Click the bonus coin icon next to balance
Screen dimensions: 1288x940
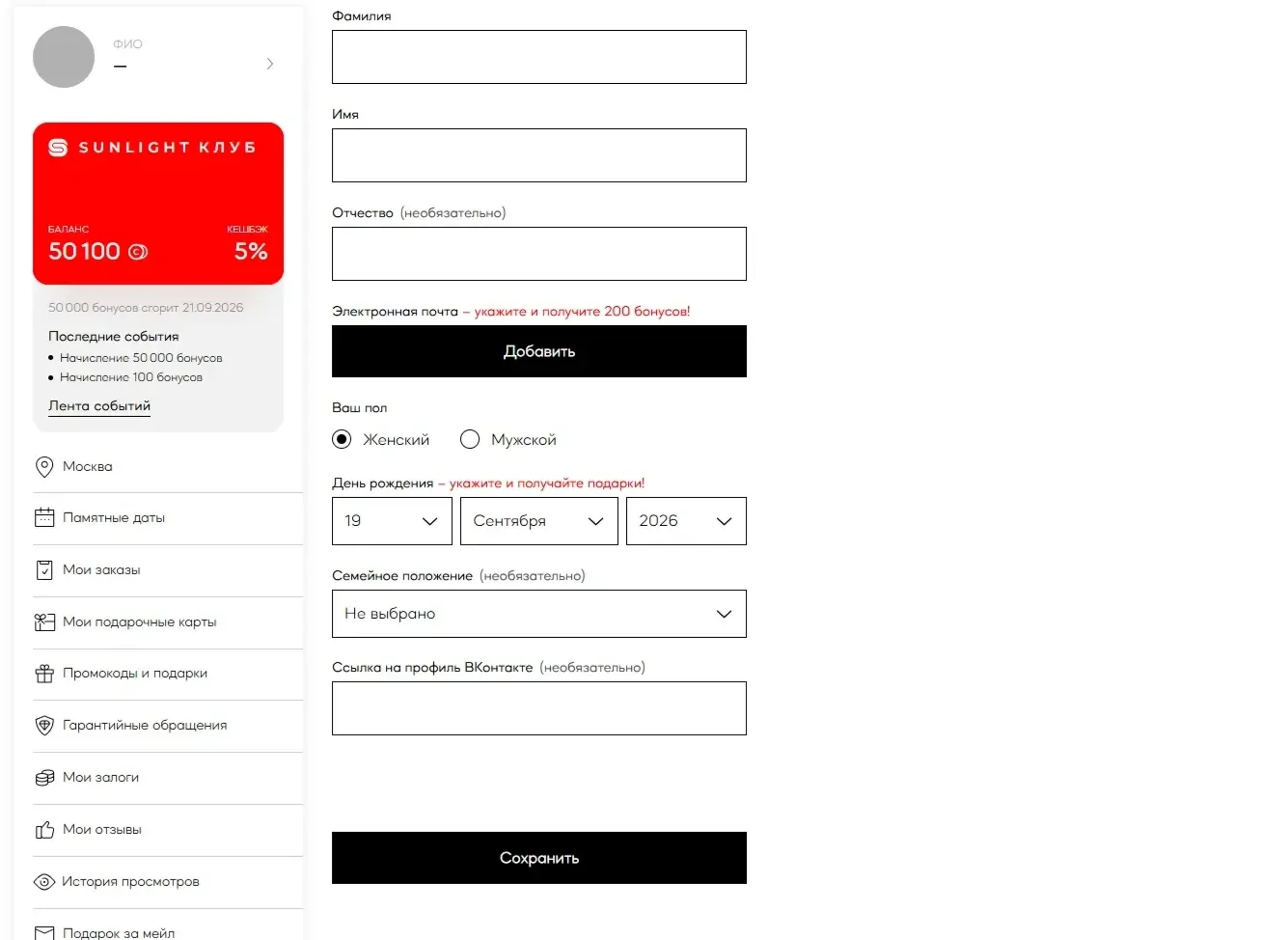(138, 252)
